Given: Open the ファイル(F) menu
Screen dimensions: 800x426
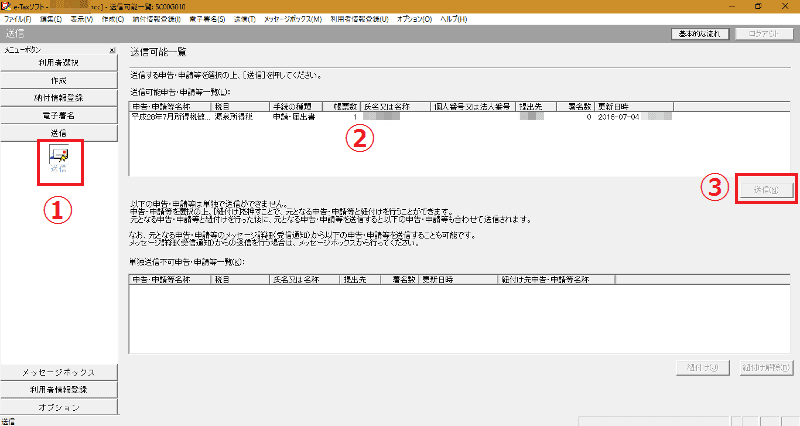Looking at the screenshot, I should click(x=17, y=19).
